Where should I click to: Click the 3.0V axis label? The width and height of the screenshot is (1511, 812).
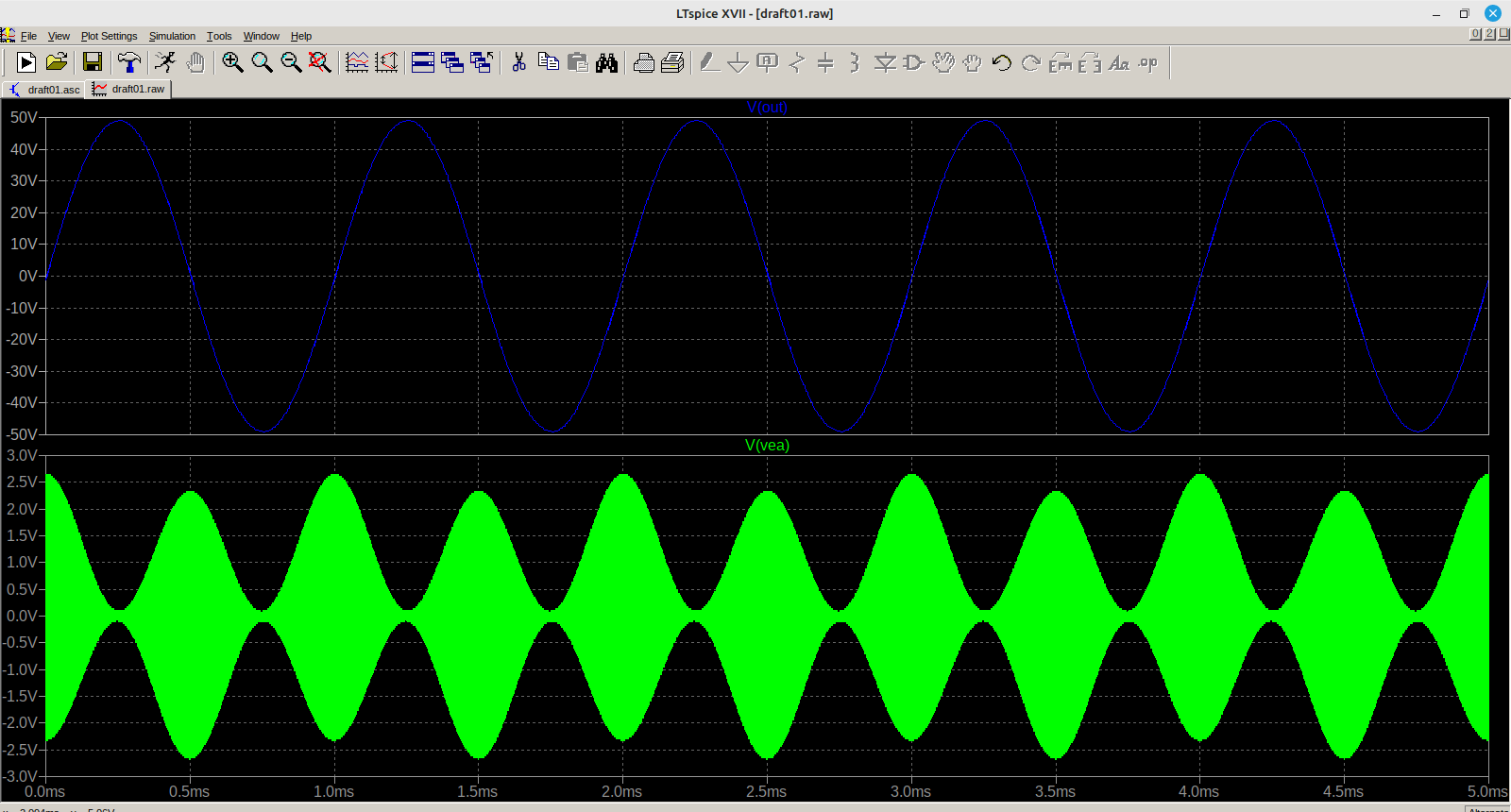(x=22, y=456)
